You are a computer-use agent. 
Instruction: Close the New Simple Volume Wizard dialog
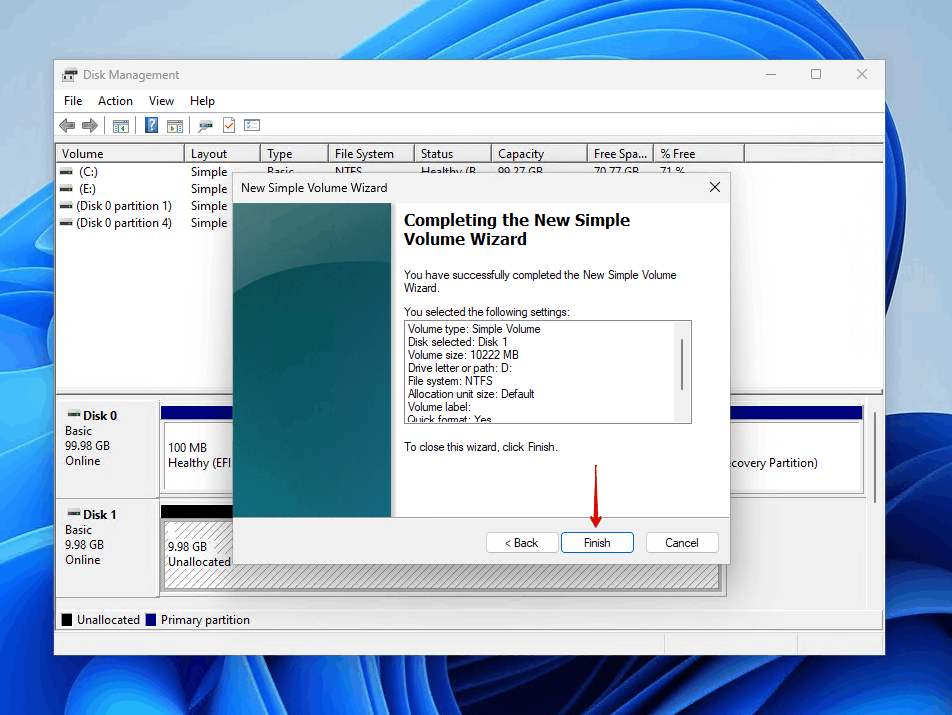[x=715, y=187]
